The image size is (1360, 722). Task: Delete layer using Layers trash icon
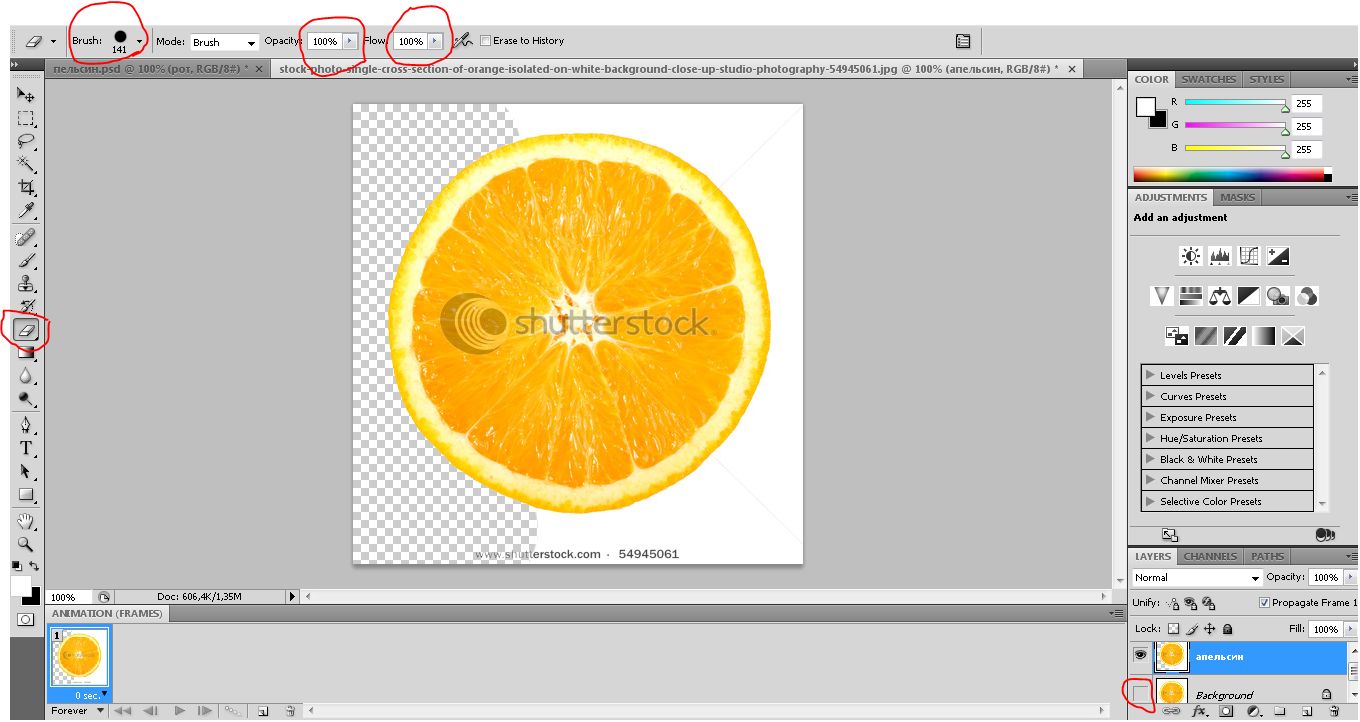coord(1333,712)
